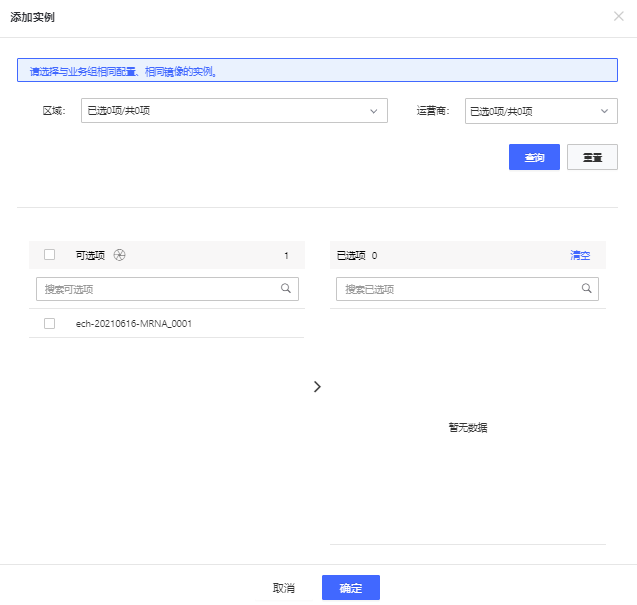The width and height of the screenshot is (637, 605).
Task: Focus the 搜索可选项 search field
Action: click(167, 289)
